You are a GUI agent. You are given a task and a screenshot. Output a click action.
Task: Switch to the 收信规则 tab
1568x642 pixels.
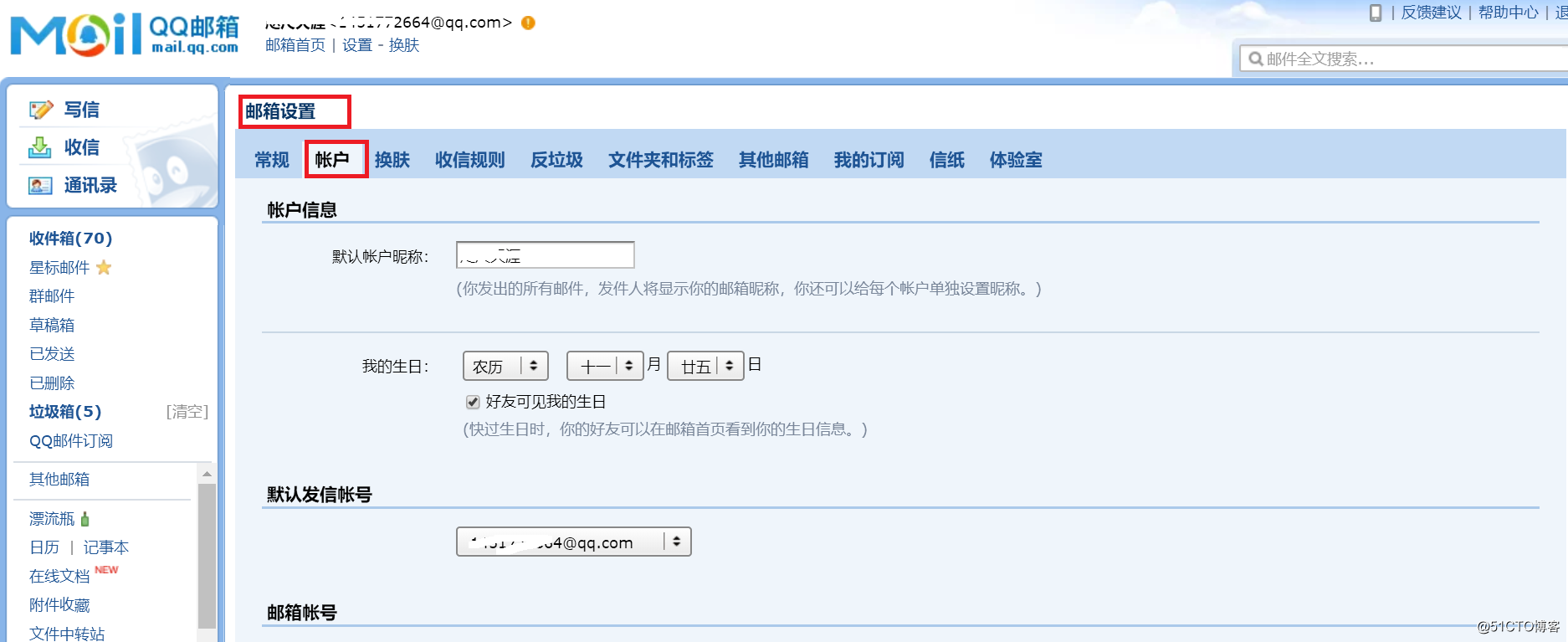pyautogui.click(x=469, y=160)
